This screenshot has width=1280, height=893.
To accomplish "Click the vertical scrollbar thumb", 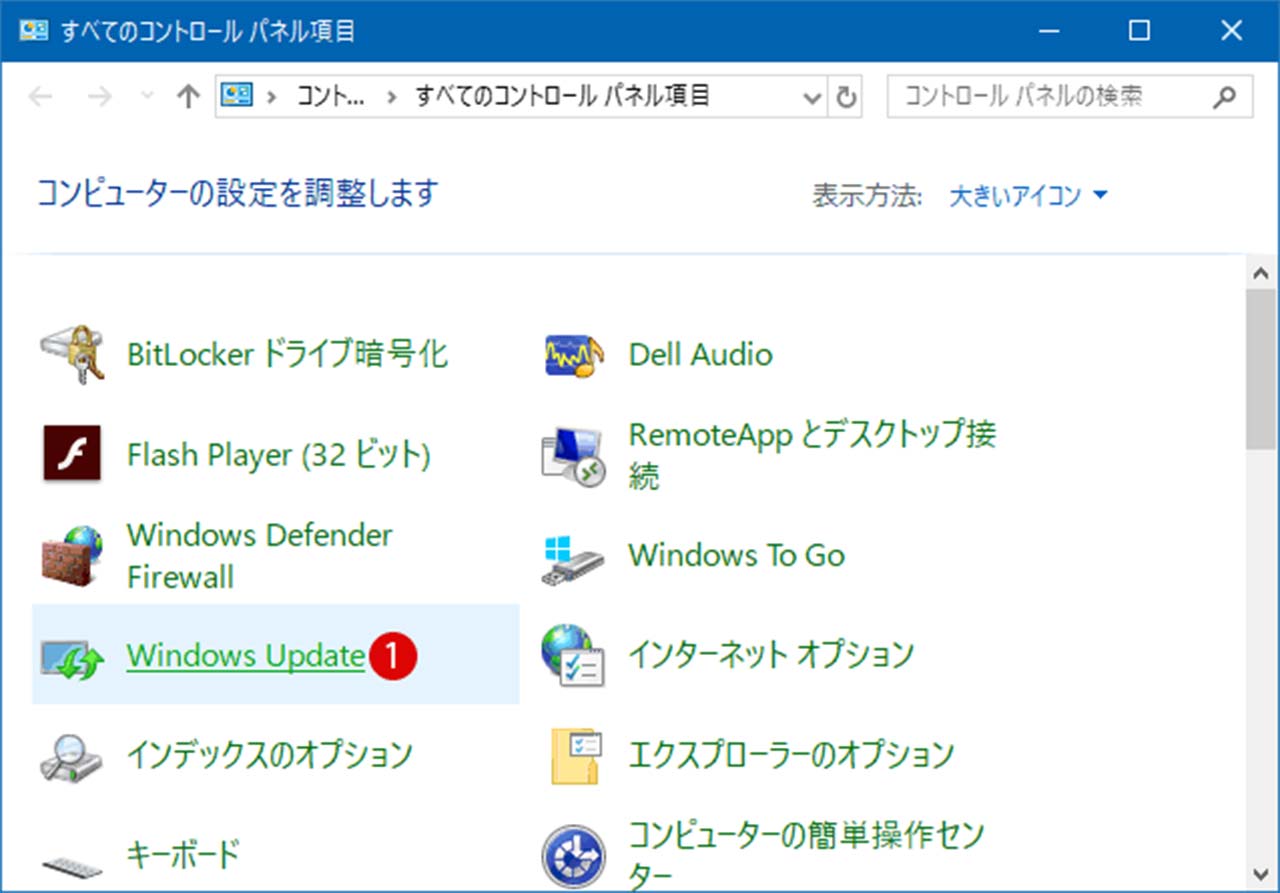I will (1262, 371).
